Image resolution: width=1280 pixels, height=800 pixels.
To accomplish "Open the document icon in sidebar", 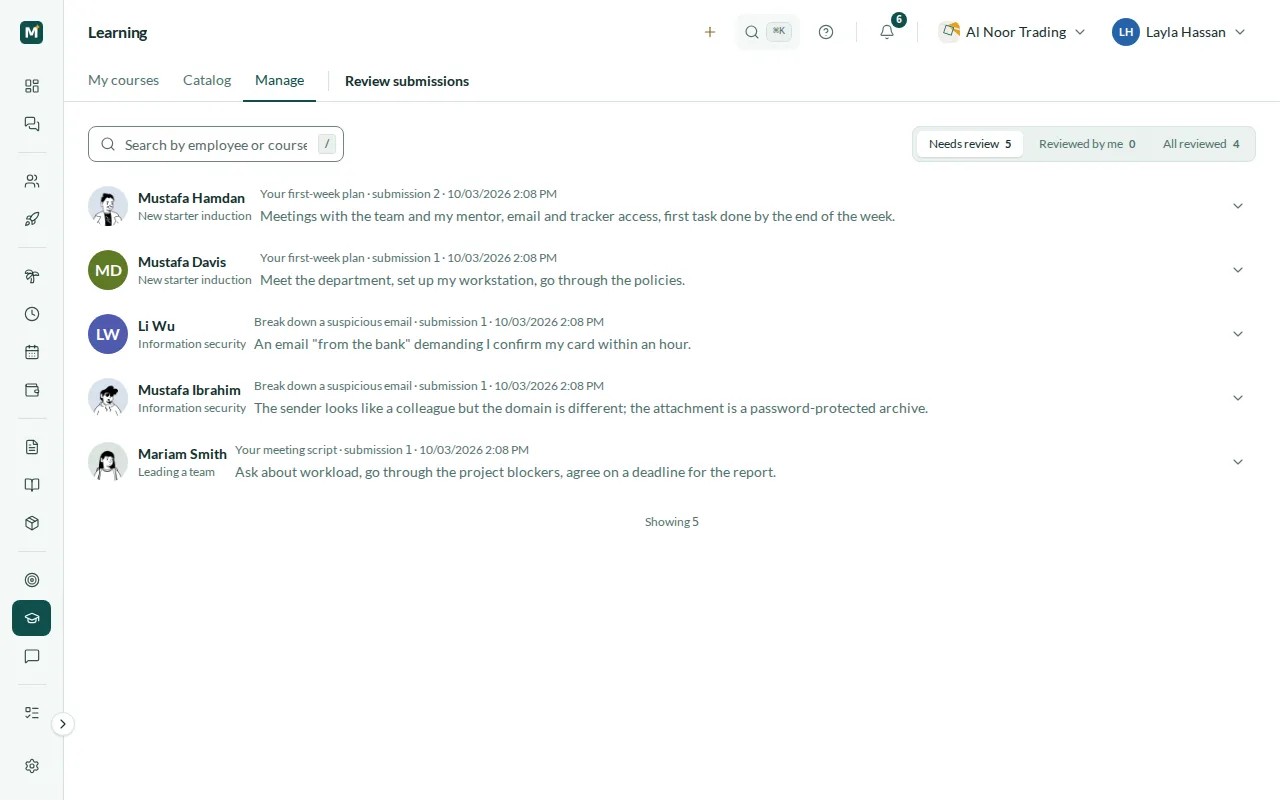I will [x=32, y=447].
